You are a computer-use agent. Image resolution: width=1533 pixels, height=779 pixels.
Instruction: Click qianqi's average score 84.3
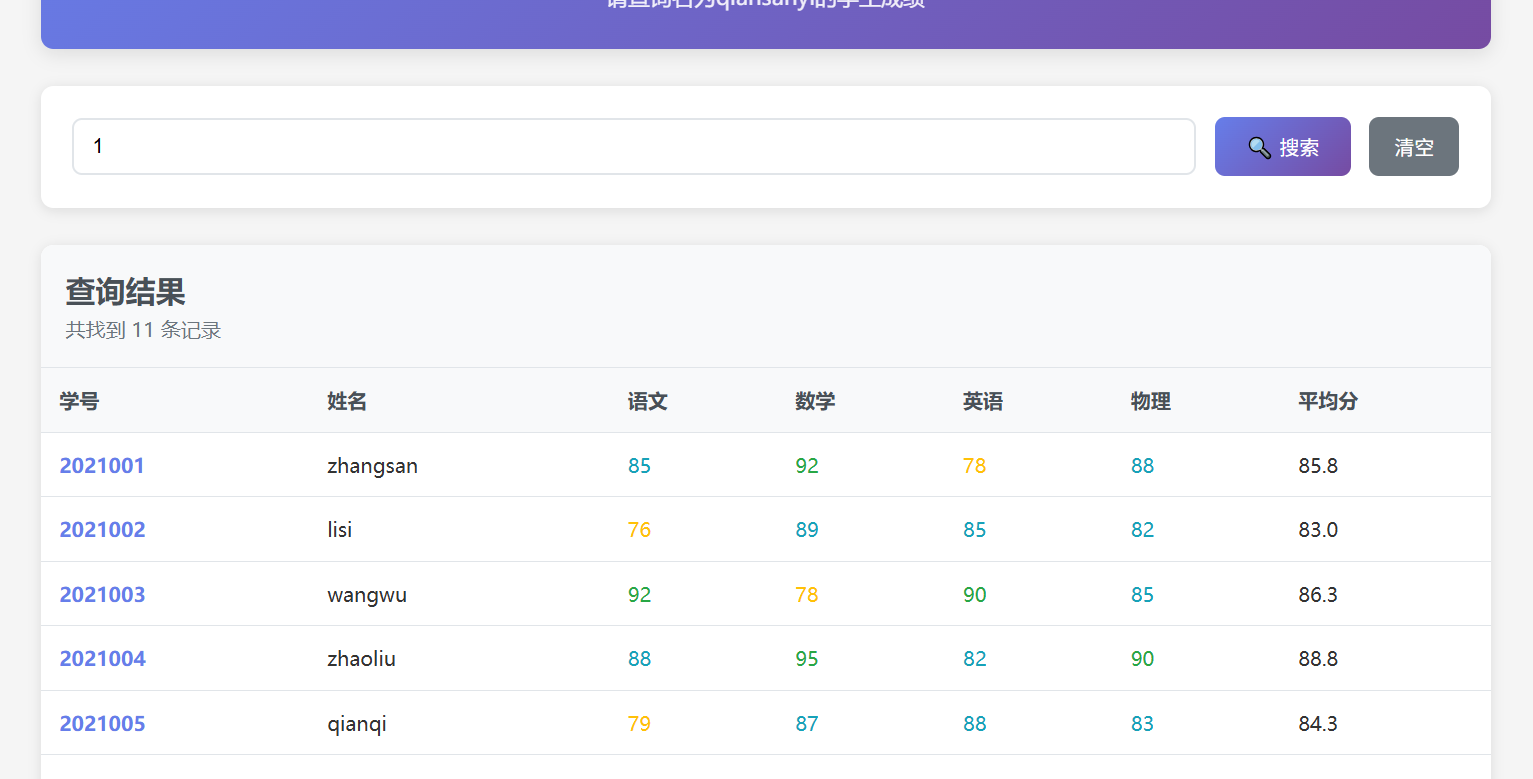(1318, 723)
